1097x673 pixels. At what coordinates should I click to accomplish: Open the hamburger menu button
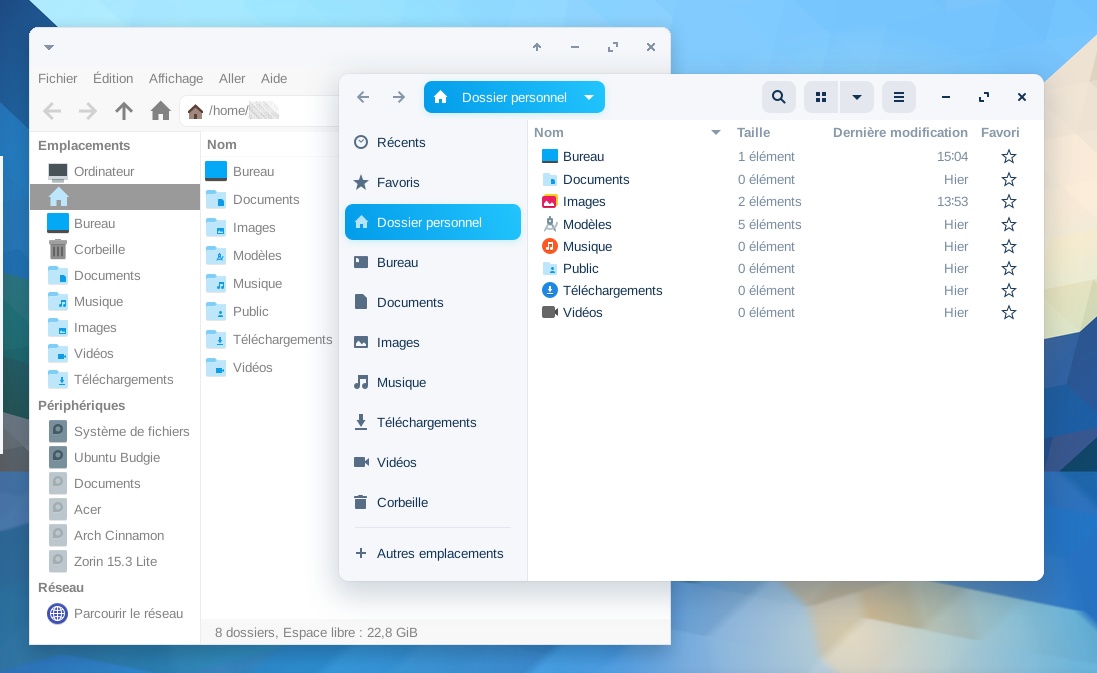click(898, 97)
